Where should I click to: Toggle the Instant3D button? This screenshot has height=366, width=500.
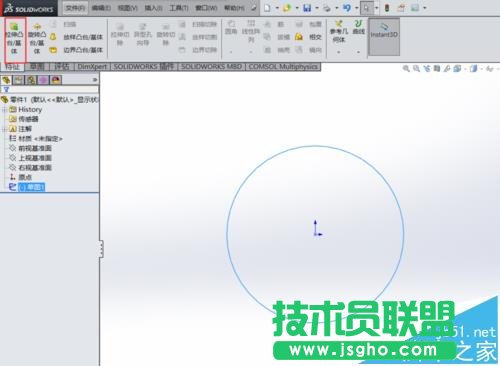(384, 36)
